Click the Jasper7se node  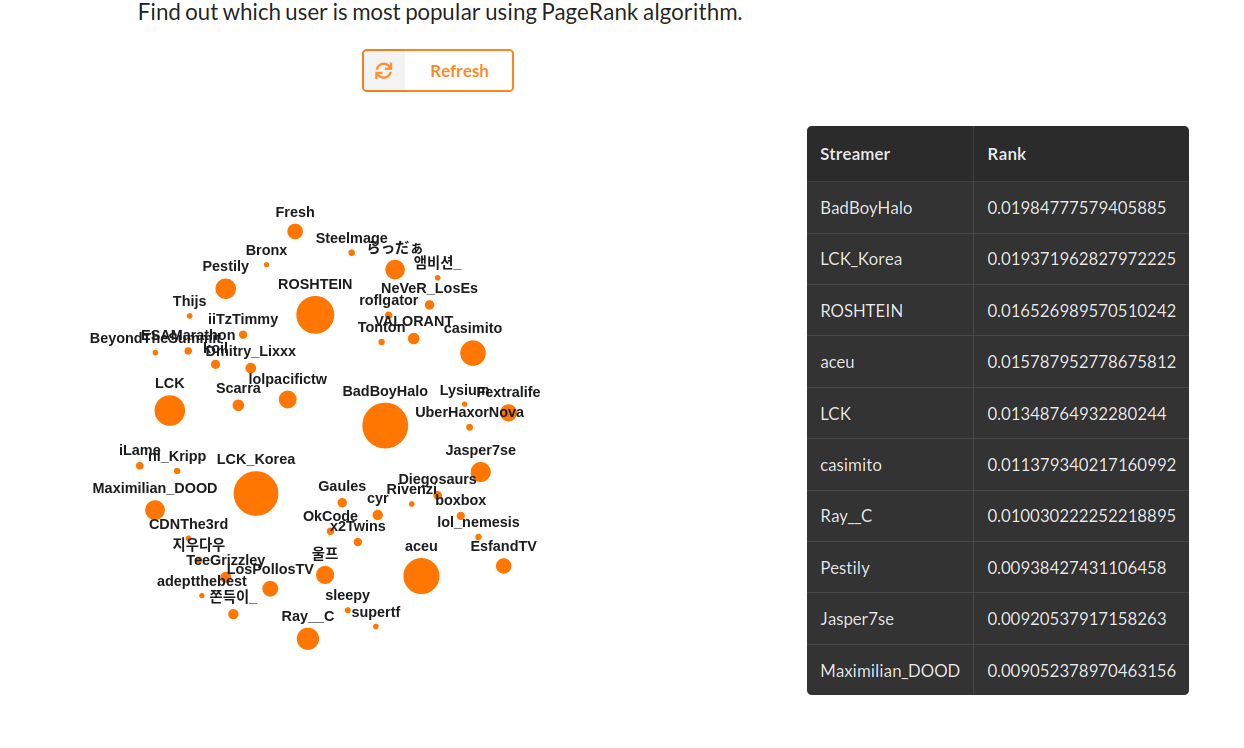coord(480,472)
